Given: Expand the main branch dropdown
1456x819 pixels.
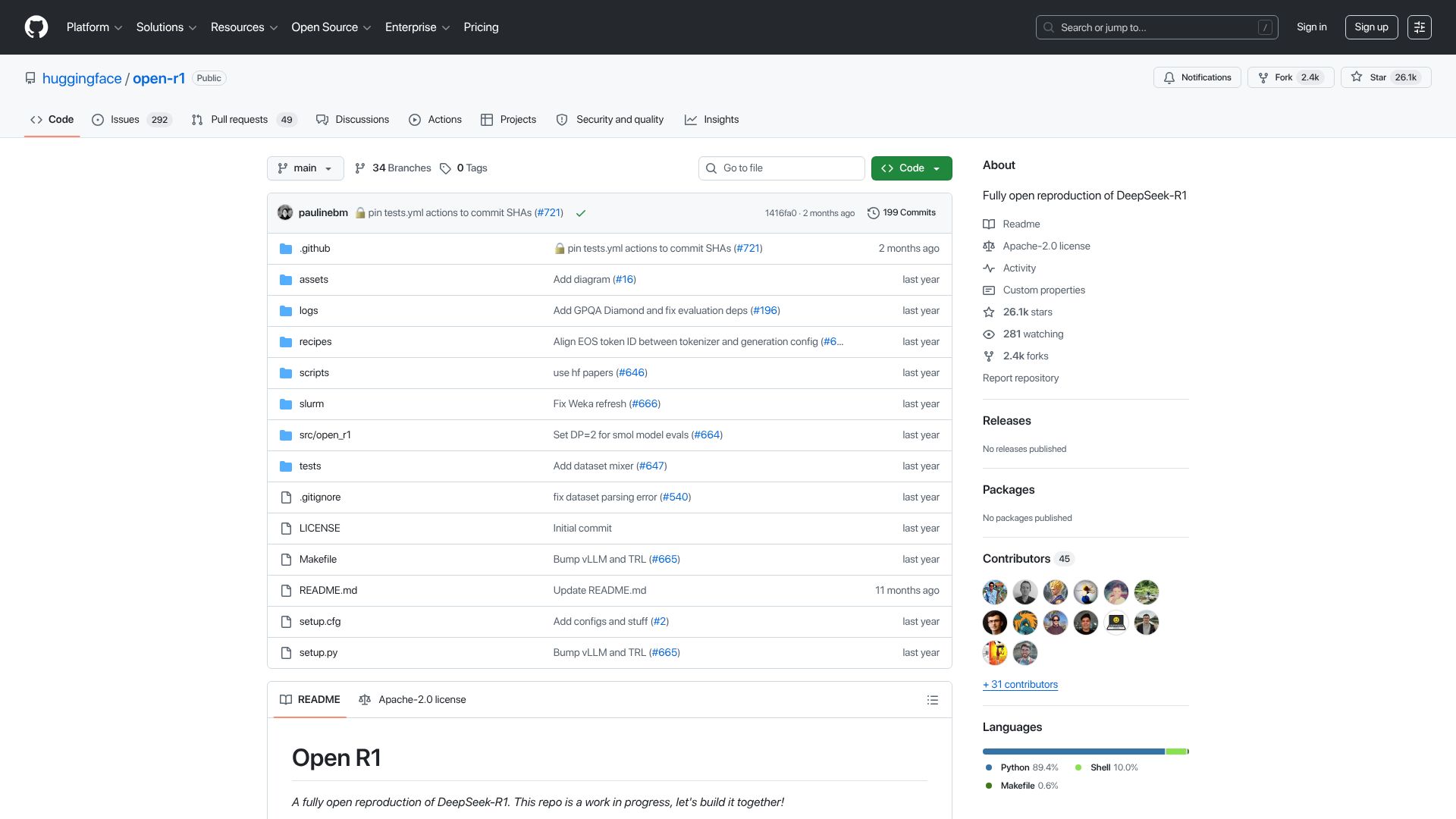Looking at the screenshot, I should pyautogui.click(x=306, y=168).
